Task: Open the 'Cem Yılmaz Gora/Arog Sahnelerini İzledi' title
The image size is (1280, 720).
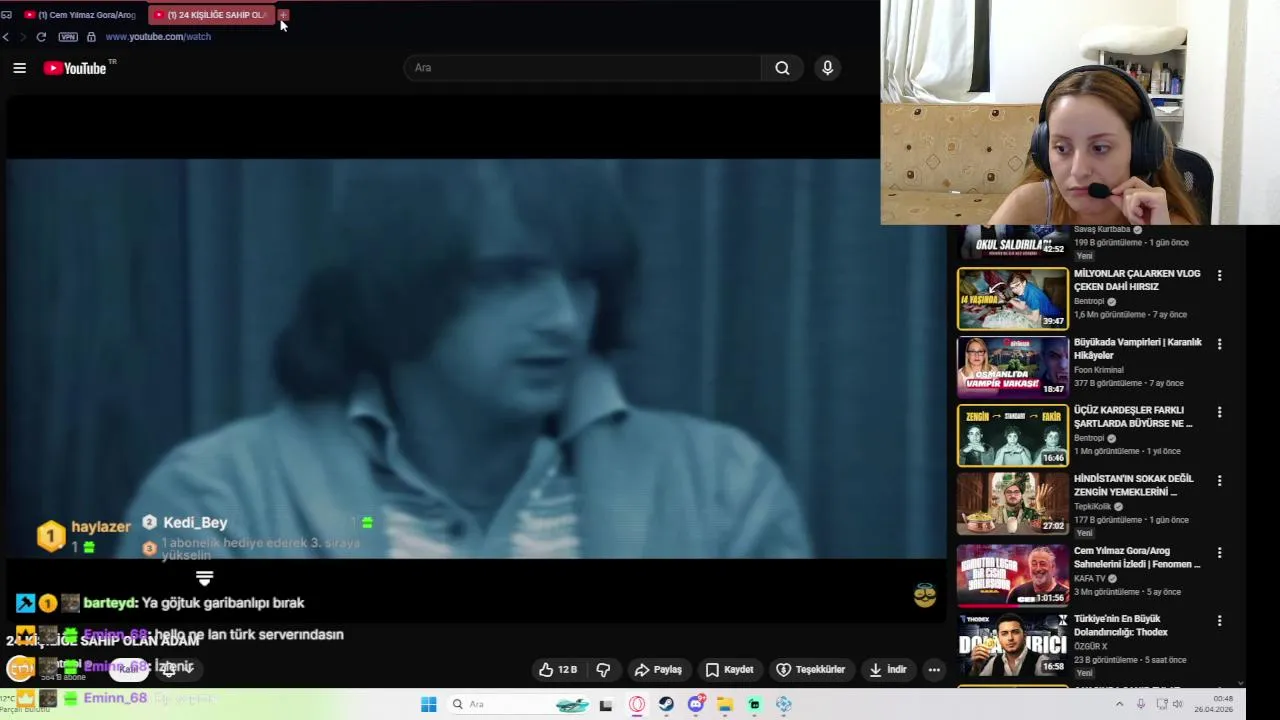Action: point(1137,557)
